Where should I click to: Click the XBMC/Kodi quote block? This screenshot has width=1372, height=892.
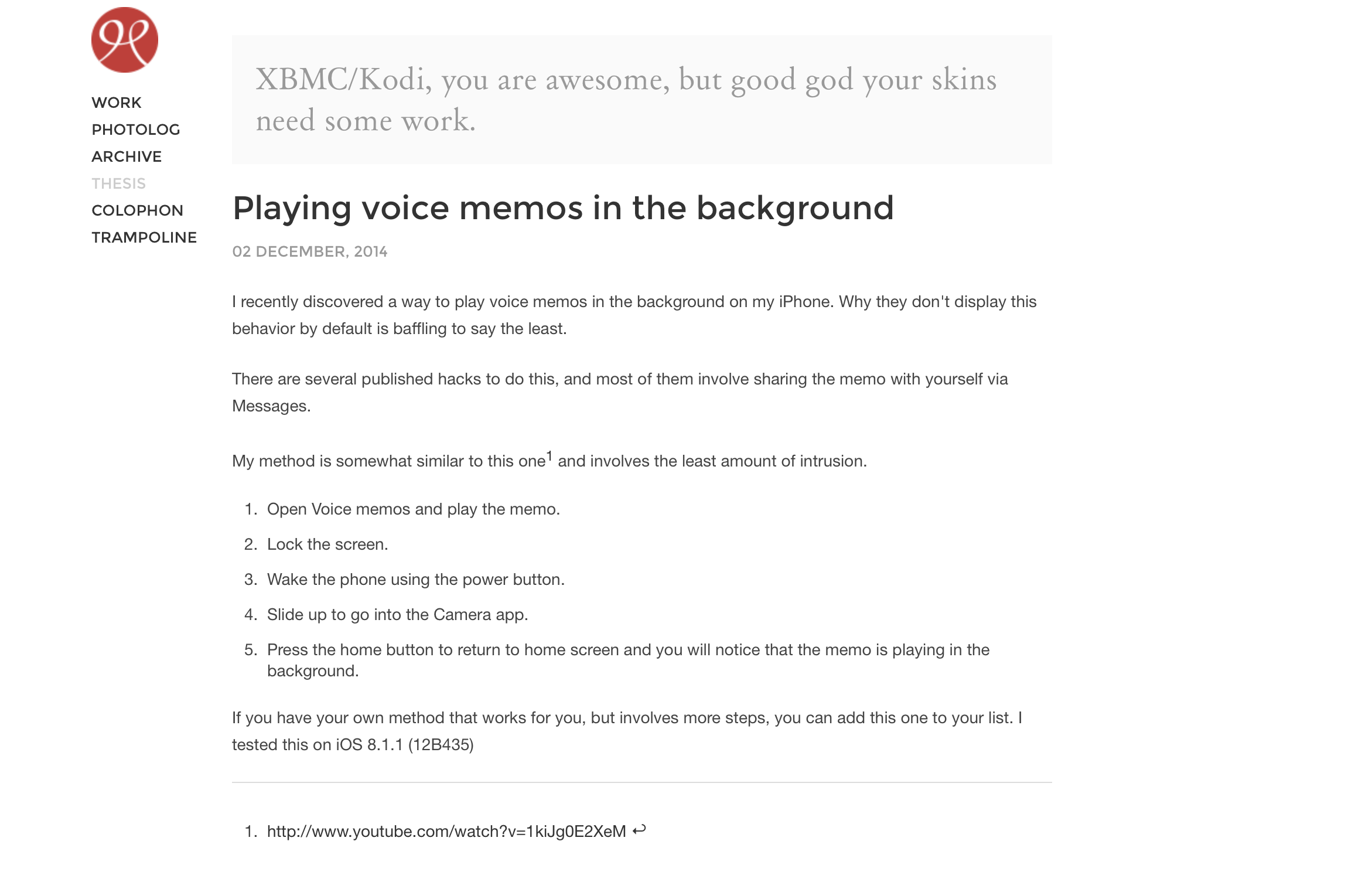click(641, 100)
